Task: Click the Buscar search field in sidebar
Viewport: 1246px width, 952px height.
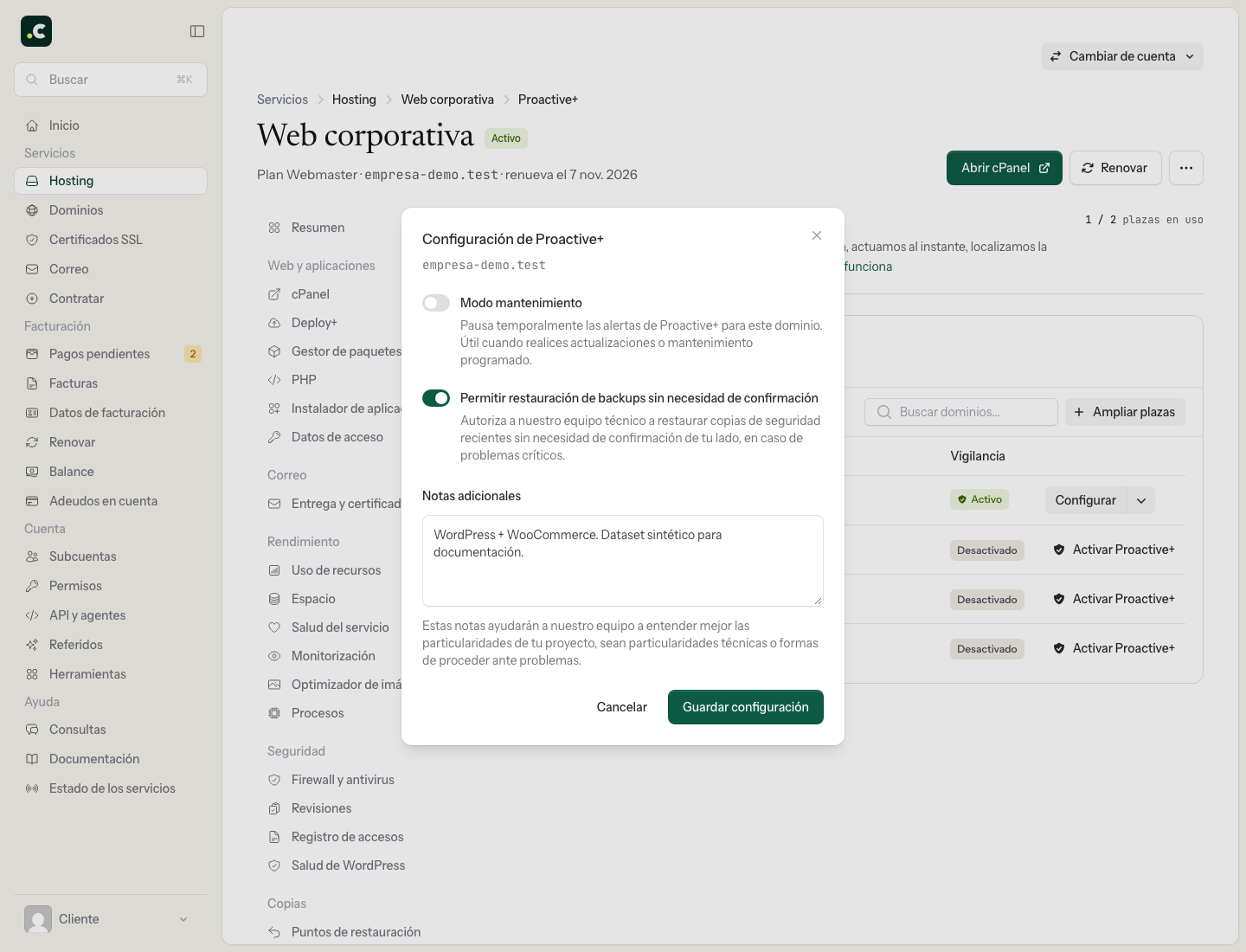Action: [111, 80]
